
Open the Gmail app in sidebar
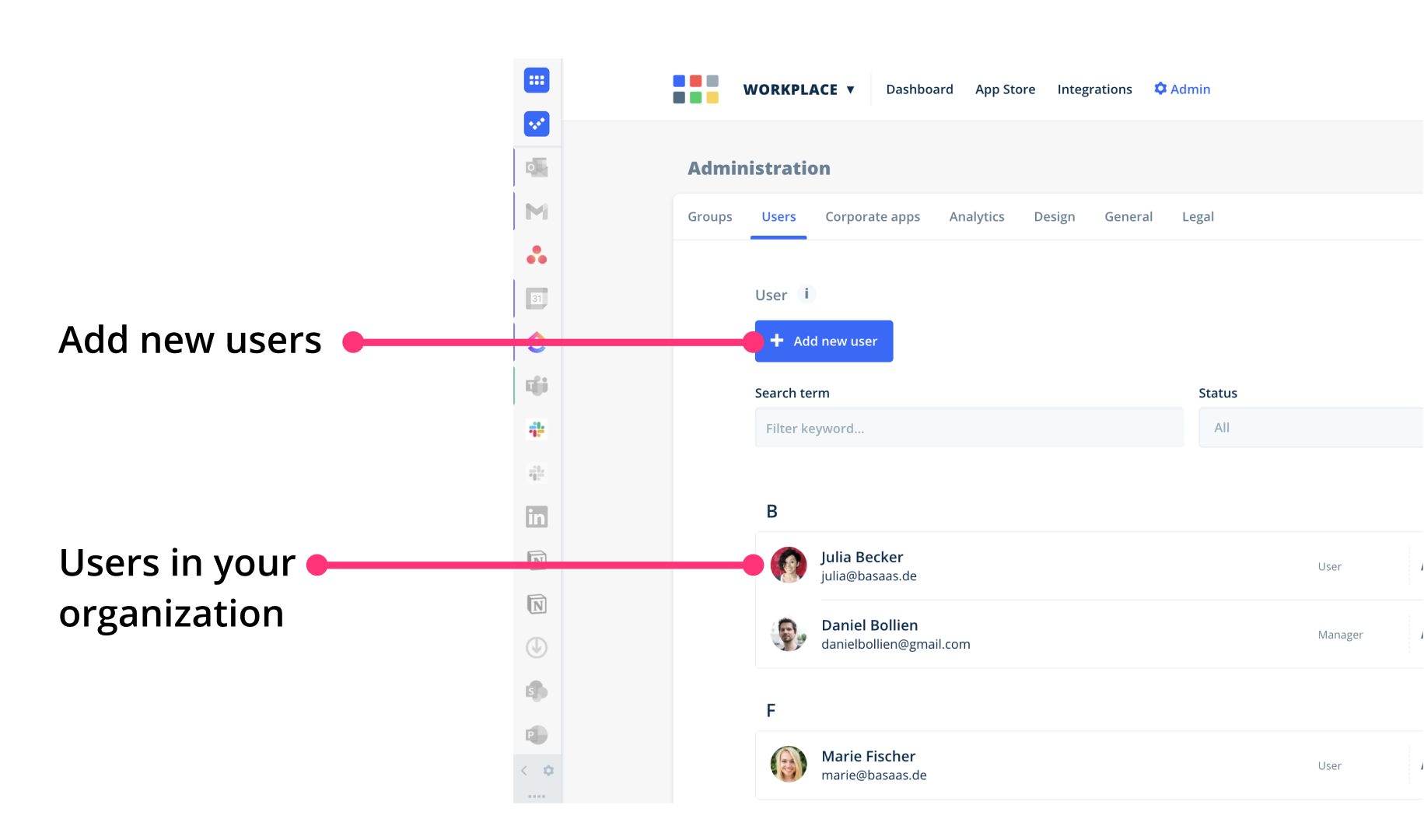(x=537, y=211)
